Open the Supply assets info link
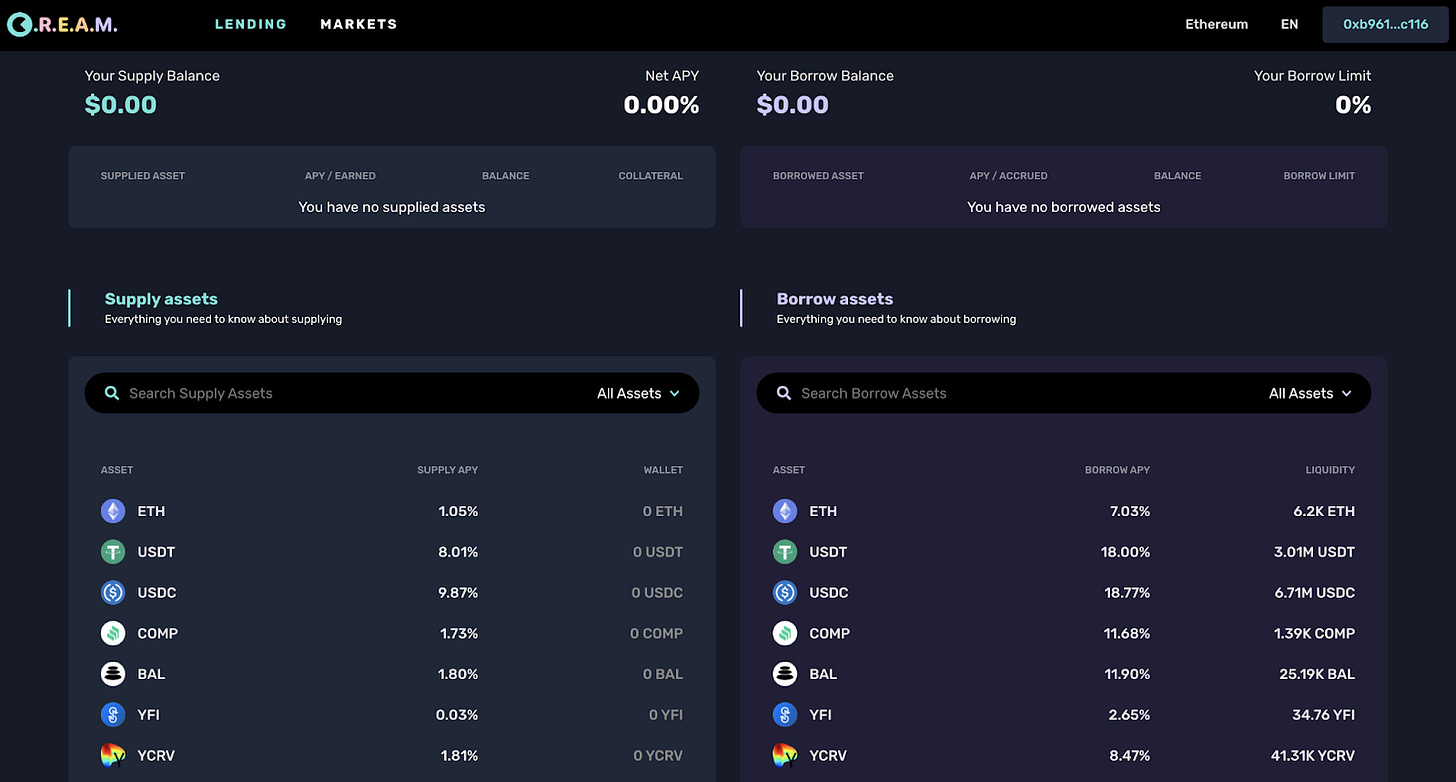Image resolution: width=1456 pixels, height=782 pixels. click(161, 299)
